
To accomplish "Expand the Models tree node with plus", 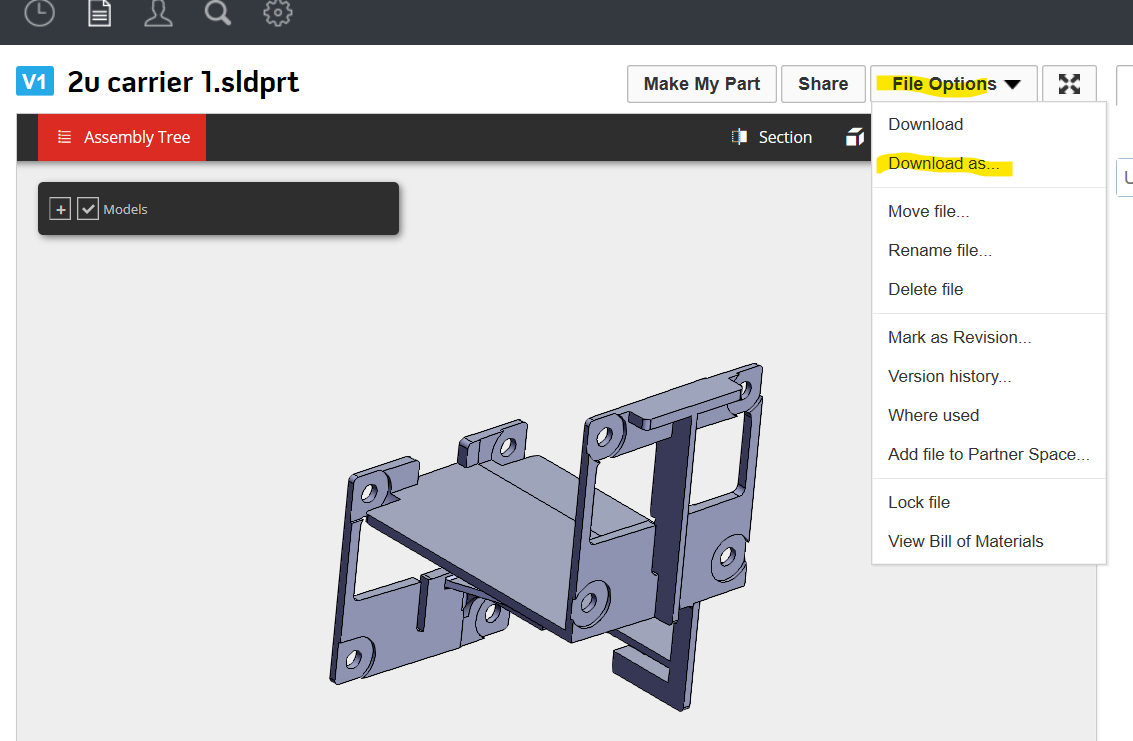I will point(60,210).
